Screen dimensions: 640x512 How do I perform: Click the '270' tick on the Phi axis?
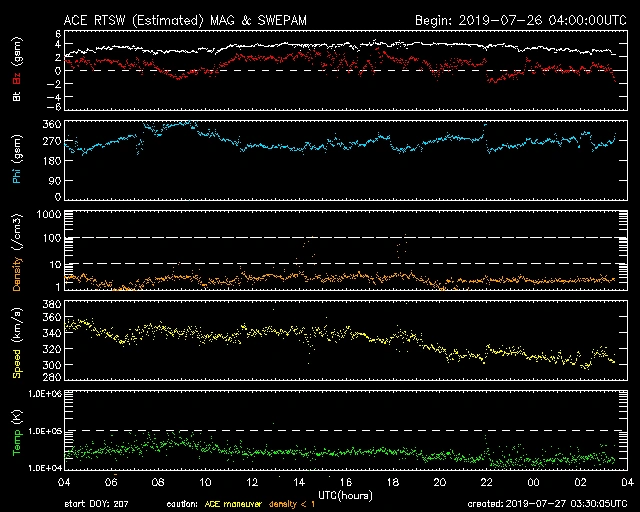point(52,141)
